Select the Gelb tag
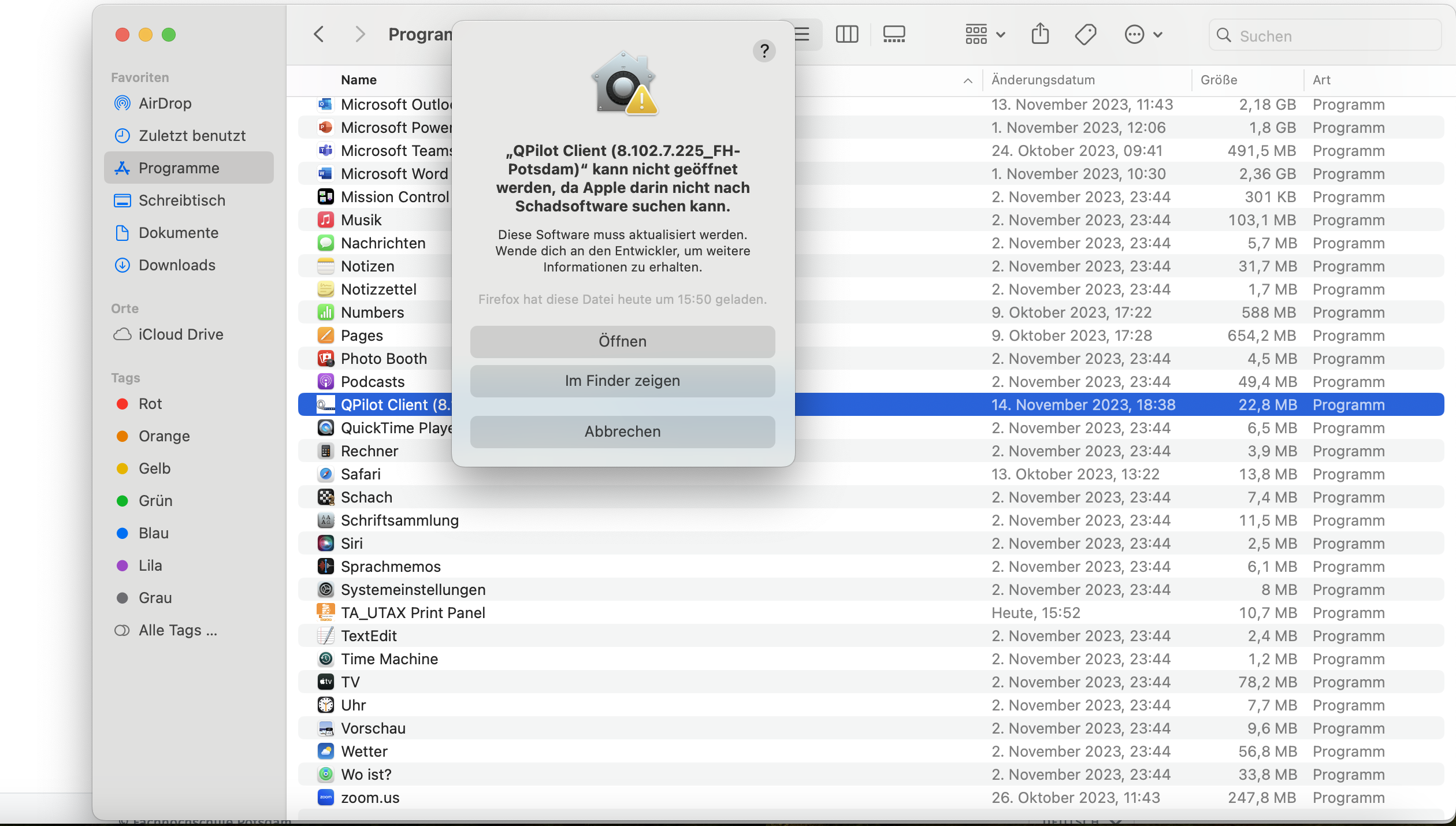1456x826 pixels. point(188,468)
